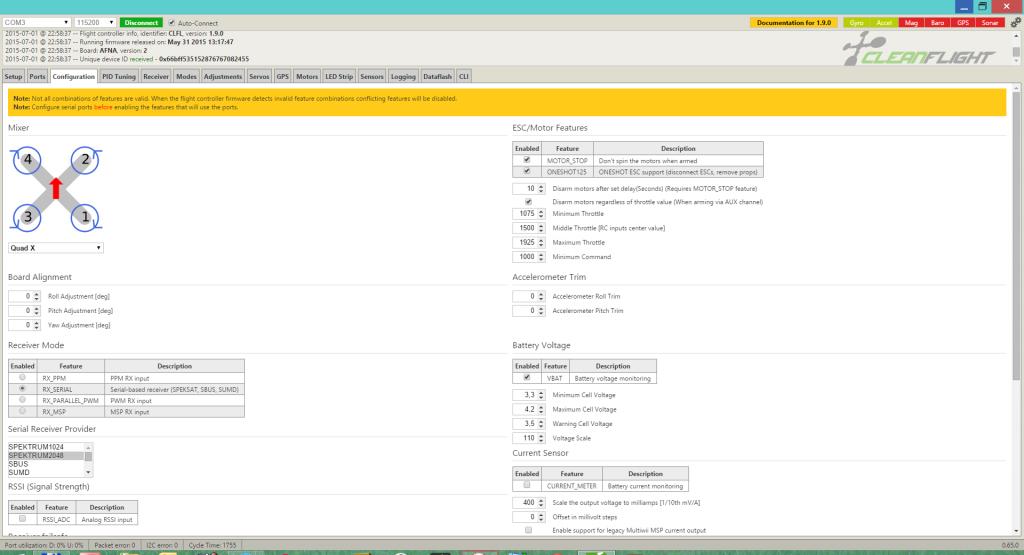Click the Accel sensor indicator

pos(883,22)
